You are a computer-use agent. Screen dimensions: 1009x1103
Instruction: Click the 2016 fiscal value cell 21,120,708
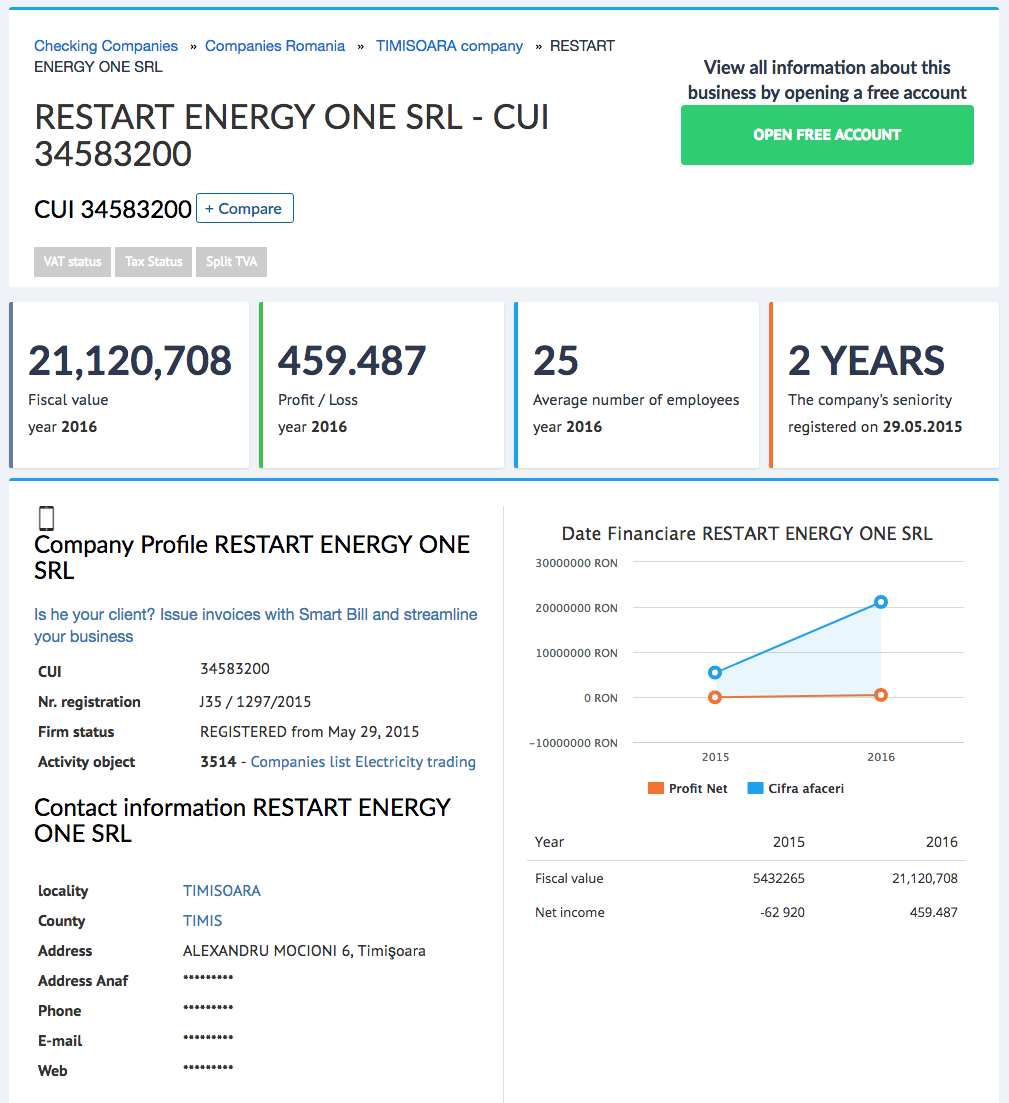click(925, 879)
